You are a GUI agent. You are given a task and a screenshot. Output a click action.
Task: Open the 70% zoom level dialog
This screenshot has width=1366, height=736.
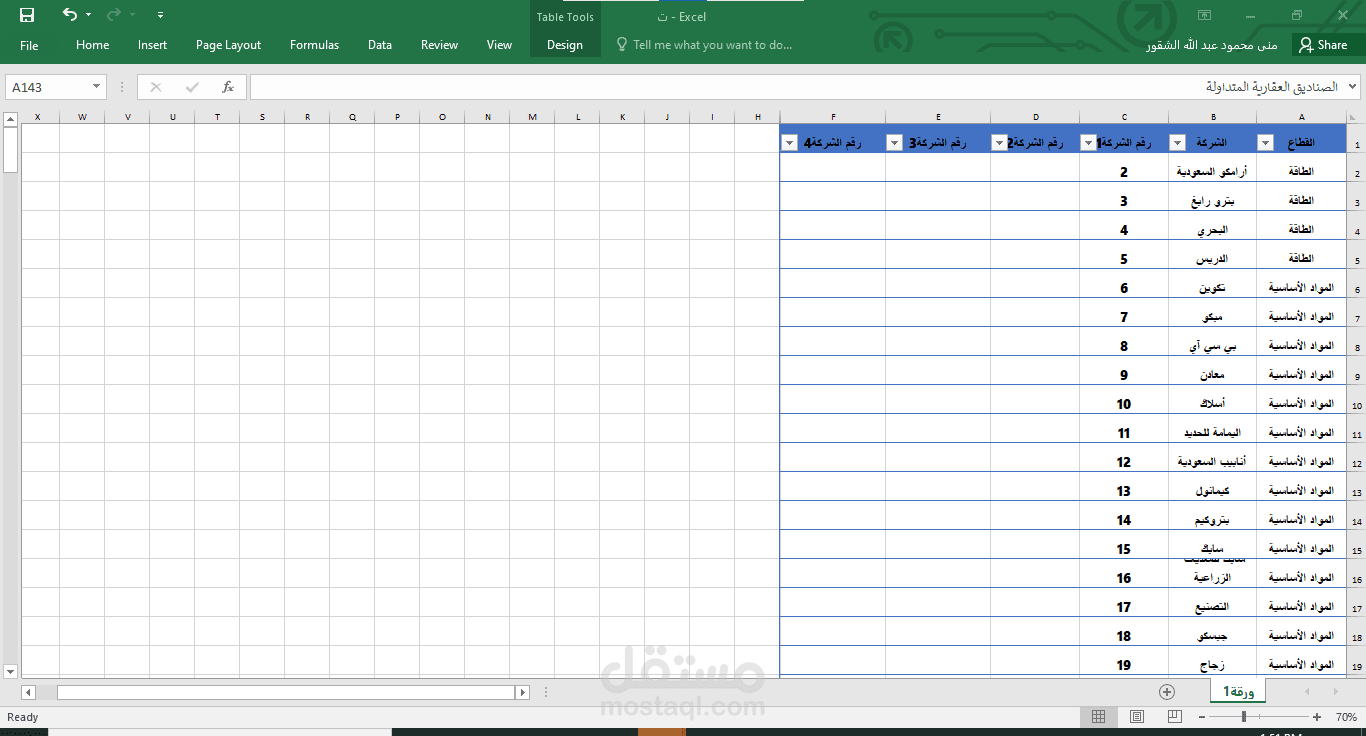coord(1346,717)
